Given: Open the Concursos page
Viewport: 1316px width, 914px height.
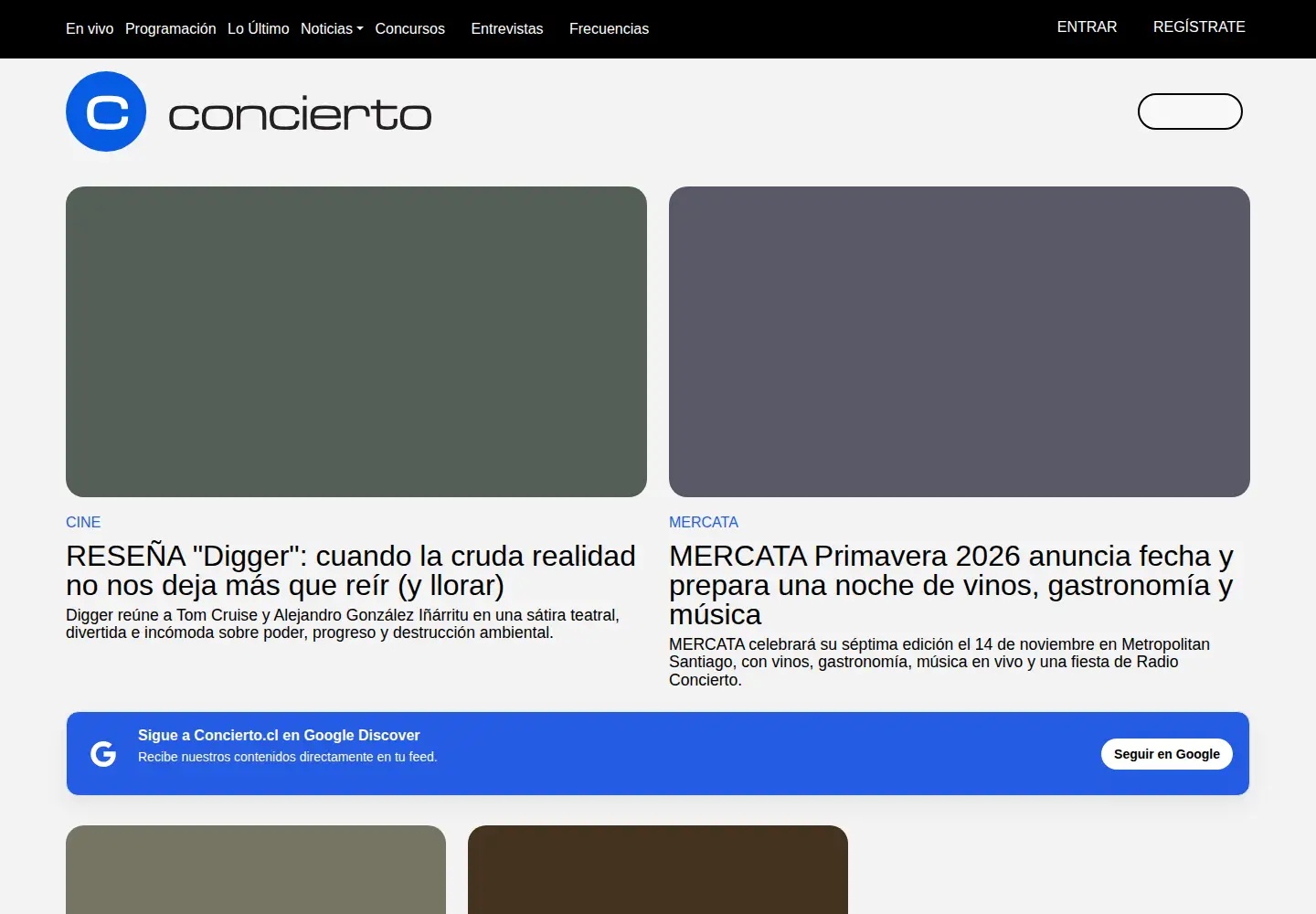Looking at the screenshot, I should click(410, 28).
